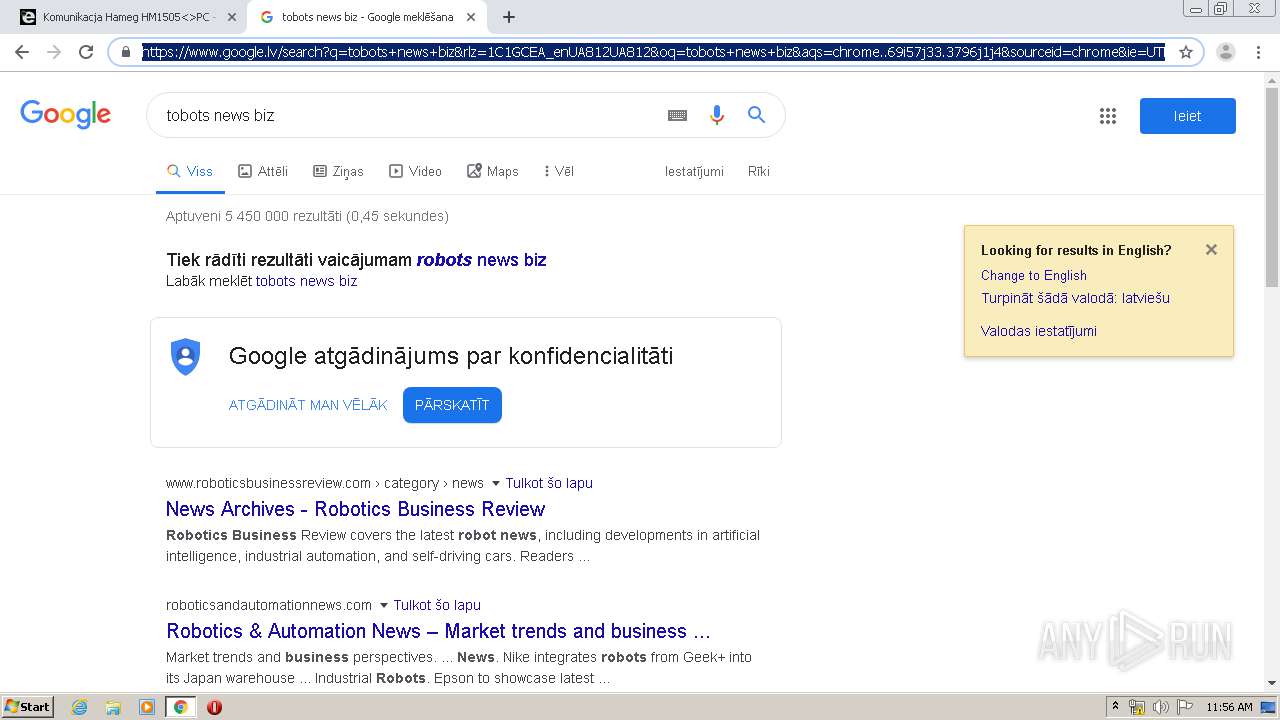Dismiss the English results notice
1280x720 pixels.
coord(1211,250)
